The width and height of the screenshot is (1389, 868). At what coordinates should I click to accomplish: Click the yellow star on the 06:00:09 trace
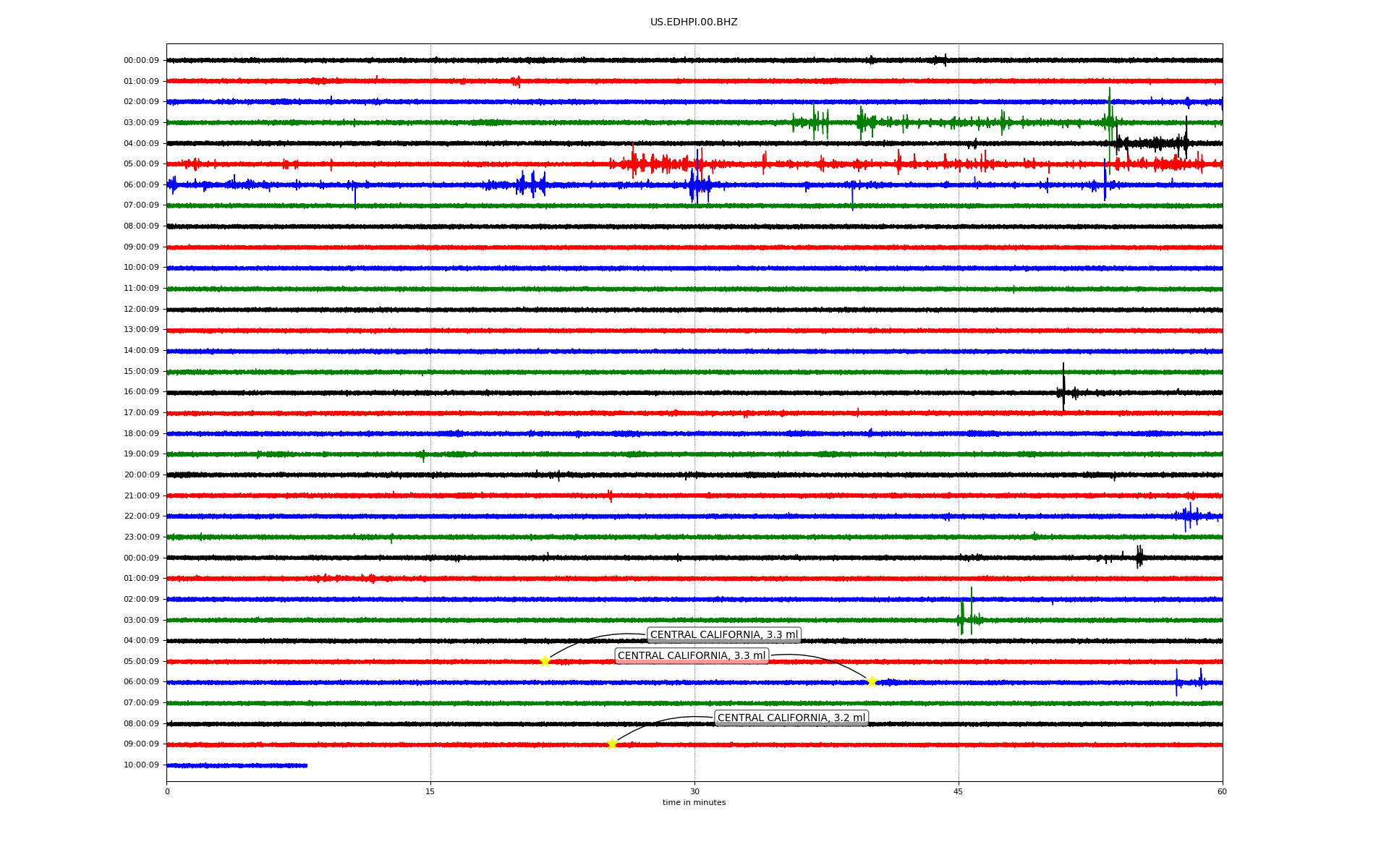click(x=872, y=681)
